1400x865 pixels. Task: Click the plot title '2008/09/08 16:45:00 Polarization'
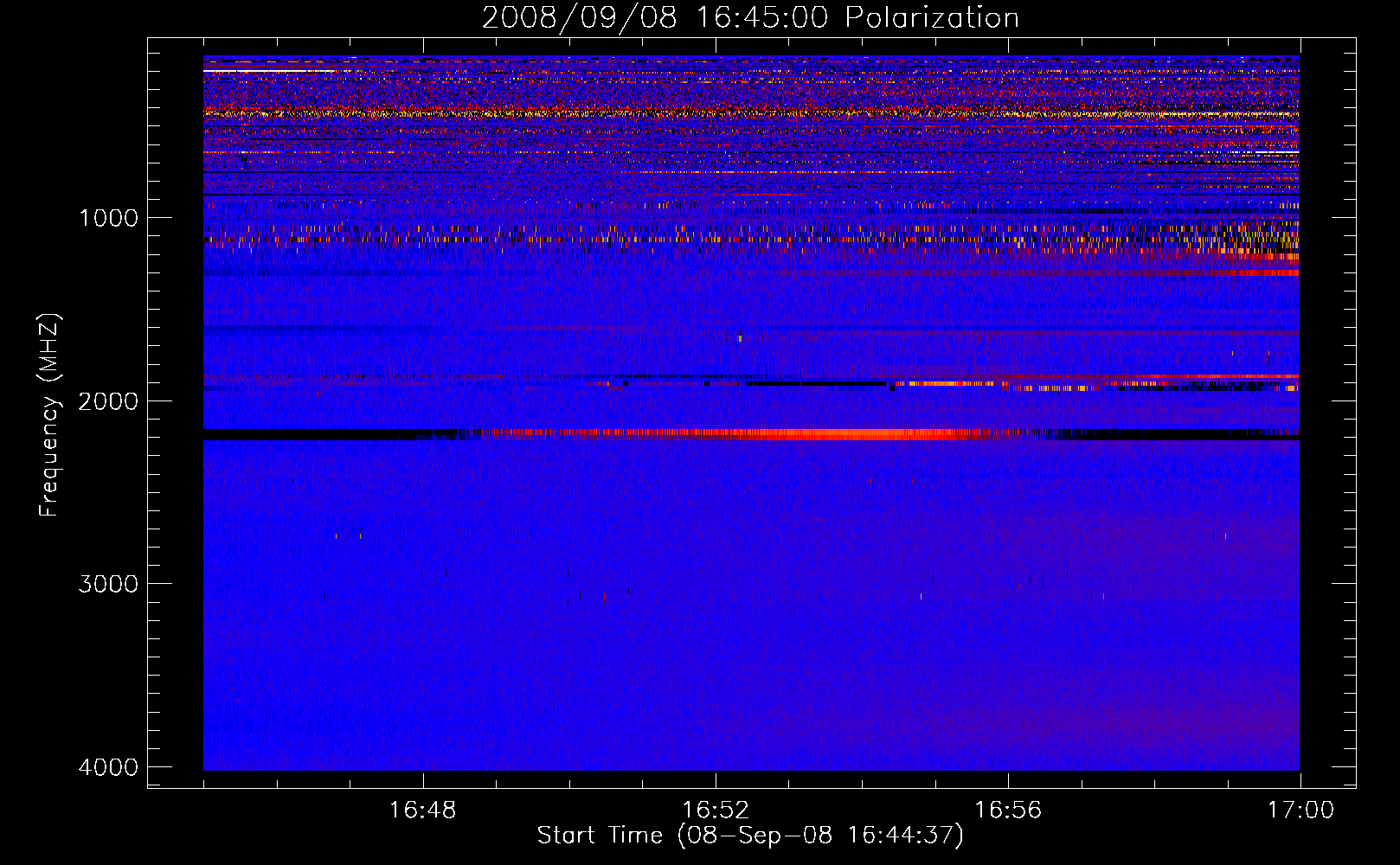[750, 17]
